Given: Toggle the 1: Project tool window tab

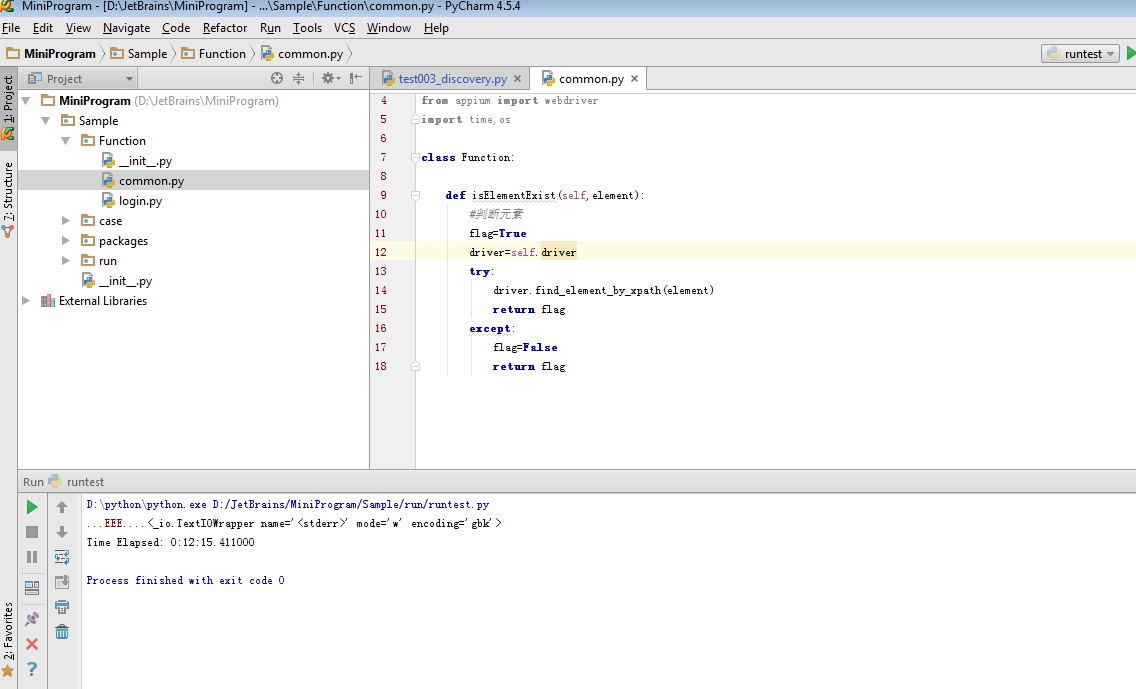Looking at the screenshot, I should [8, 107].
